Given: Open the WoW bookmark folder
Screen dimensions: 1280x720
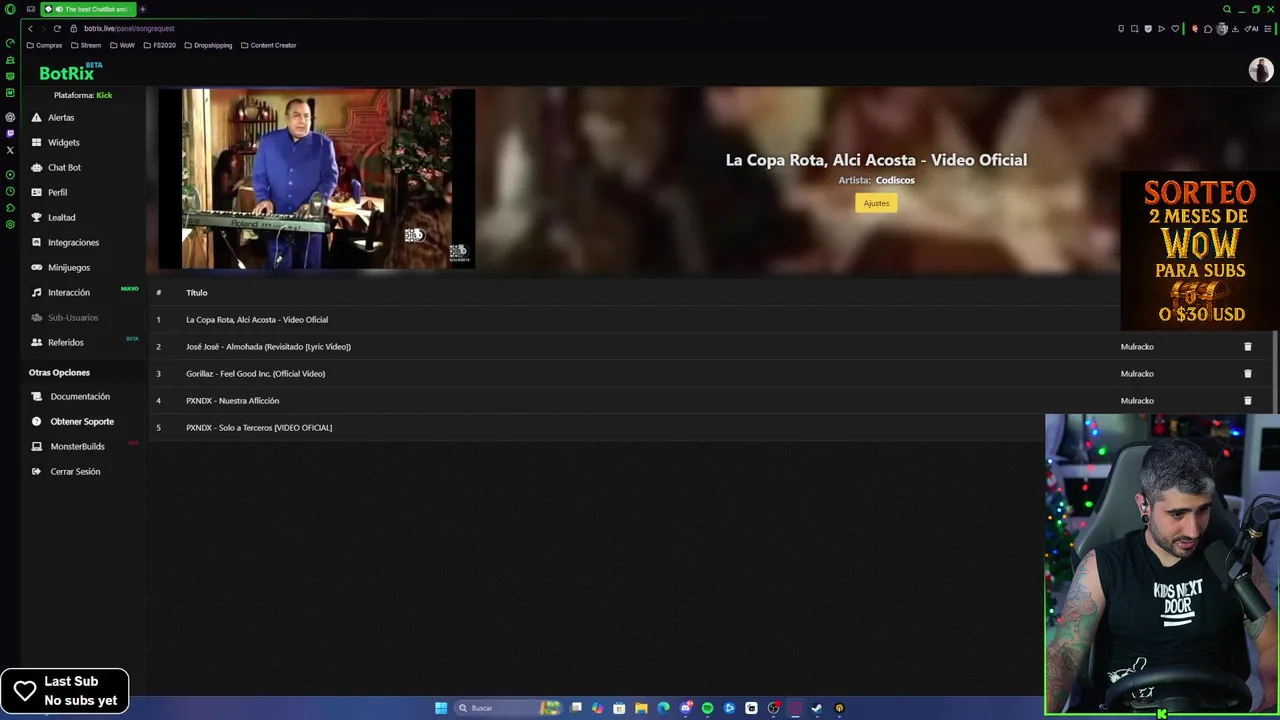Looking at the screenshot, I should point(122,45).
